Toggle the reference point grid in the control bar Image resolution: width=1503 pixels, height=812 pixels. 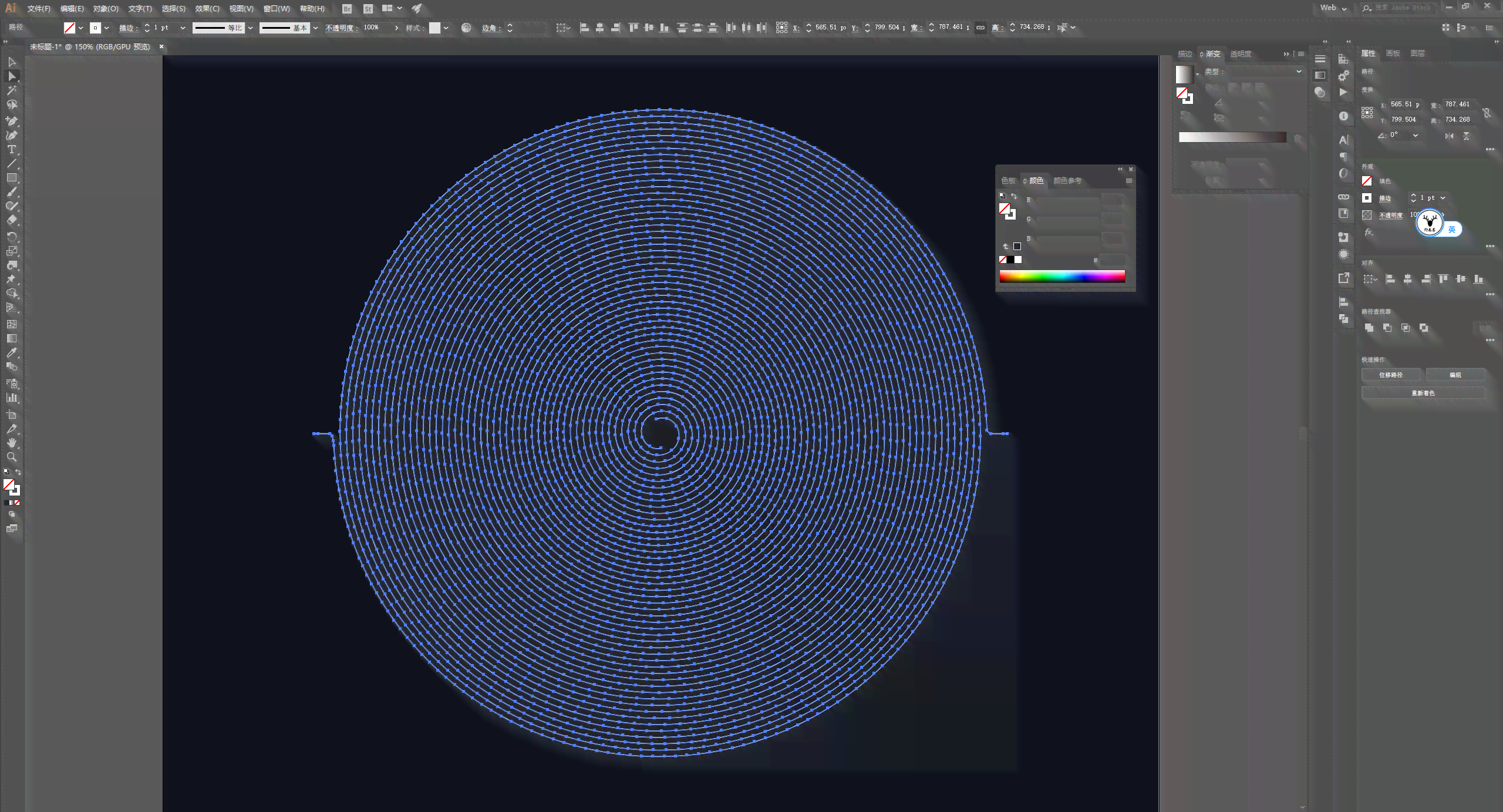[781, 28]
